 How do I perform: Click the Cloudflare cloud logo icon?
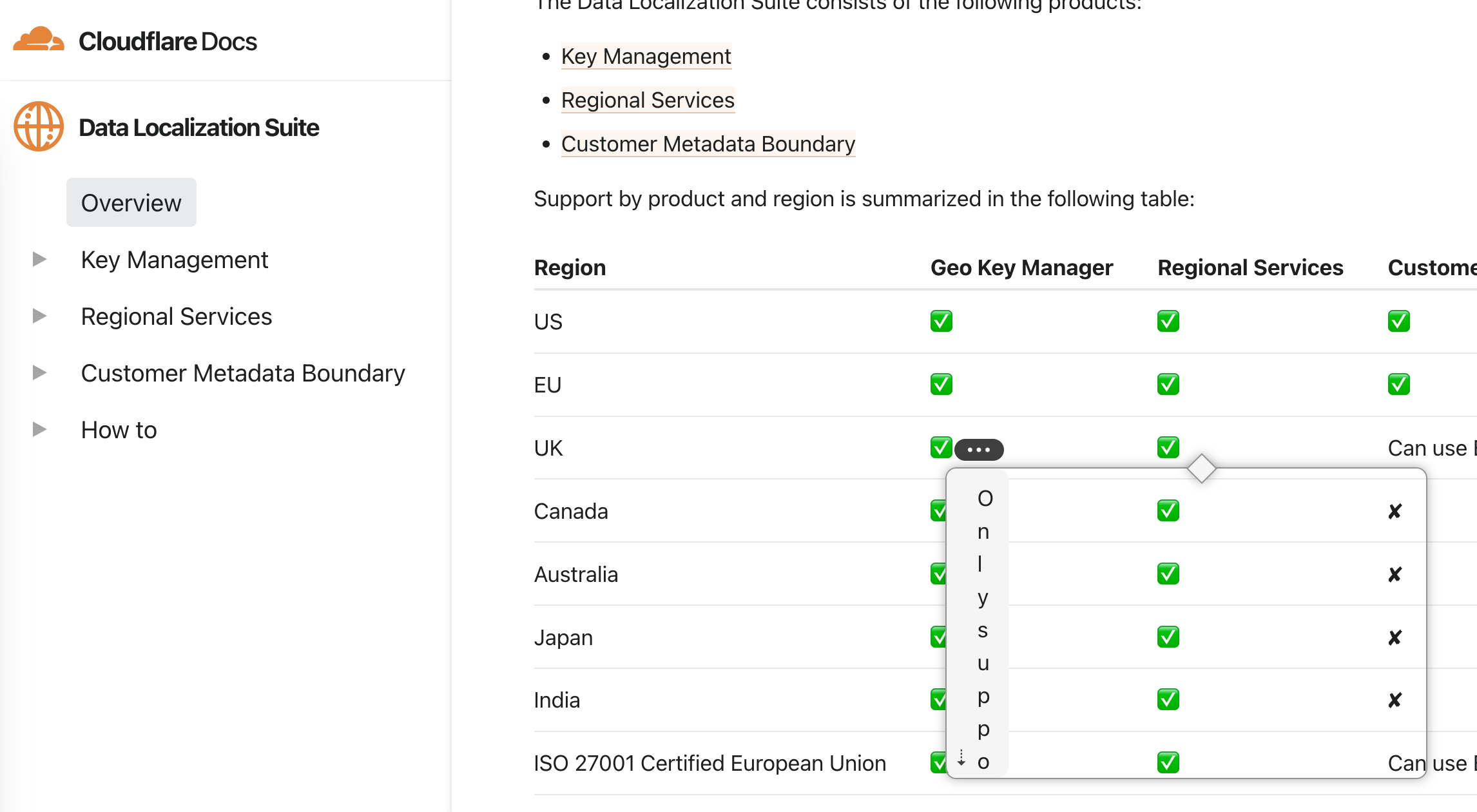point(39,40)
